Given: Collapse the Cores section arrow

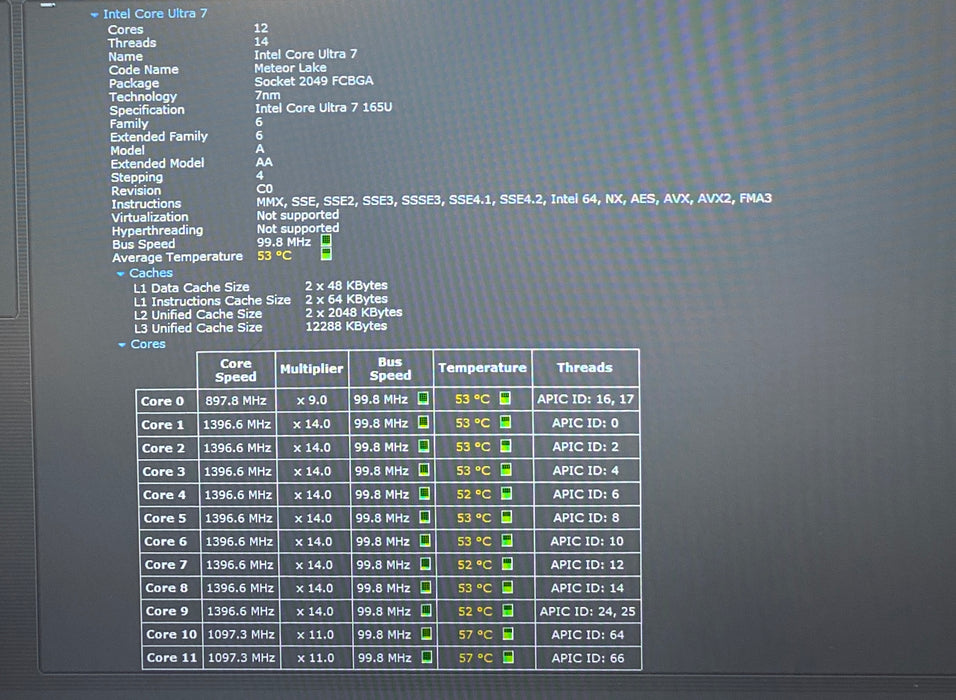Looking at the screenshot, I should click(x=122, y=345).
